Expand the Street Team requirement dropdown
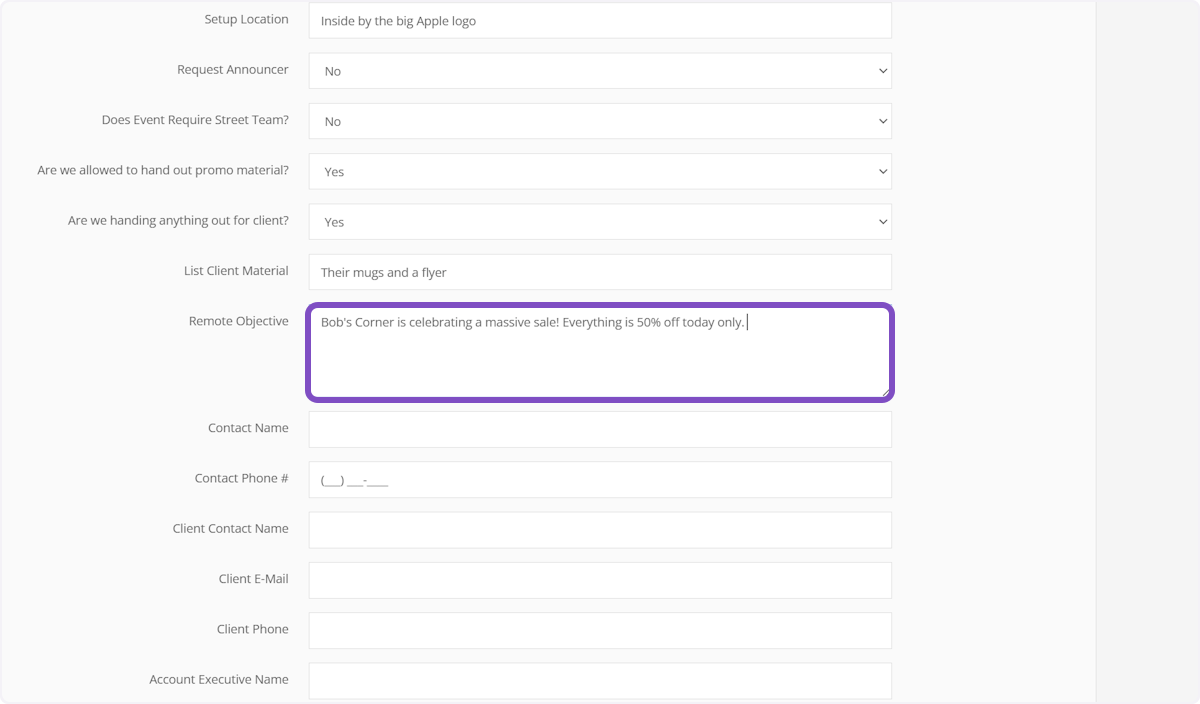Image resolution: width=1200 pixels, height=704 pixels. click(x=600, y=121)
